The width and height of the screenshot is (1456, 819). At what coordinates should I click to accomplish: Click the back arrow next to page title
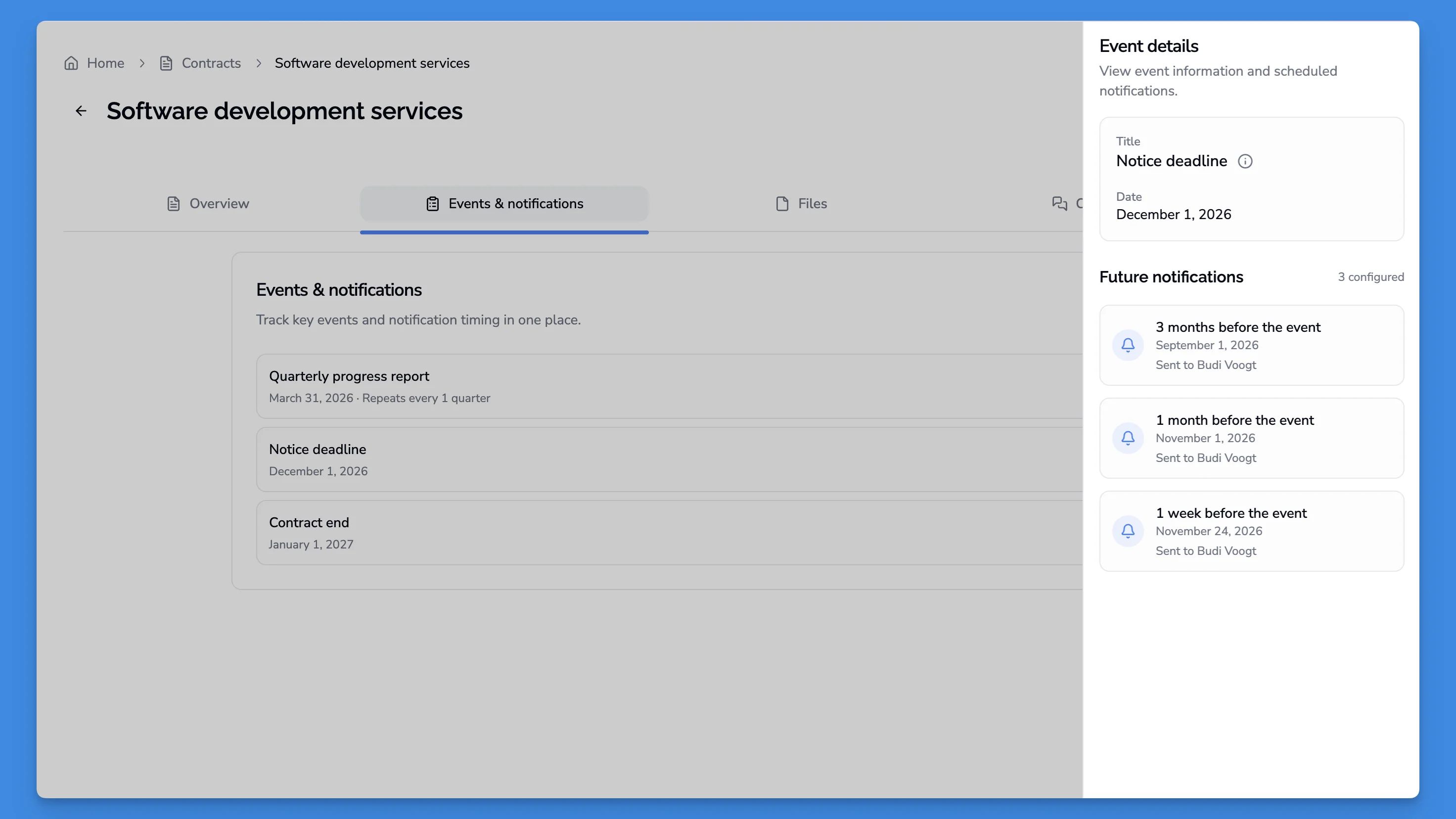coord(81,111)
